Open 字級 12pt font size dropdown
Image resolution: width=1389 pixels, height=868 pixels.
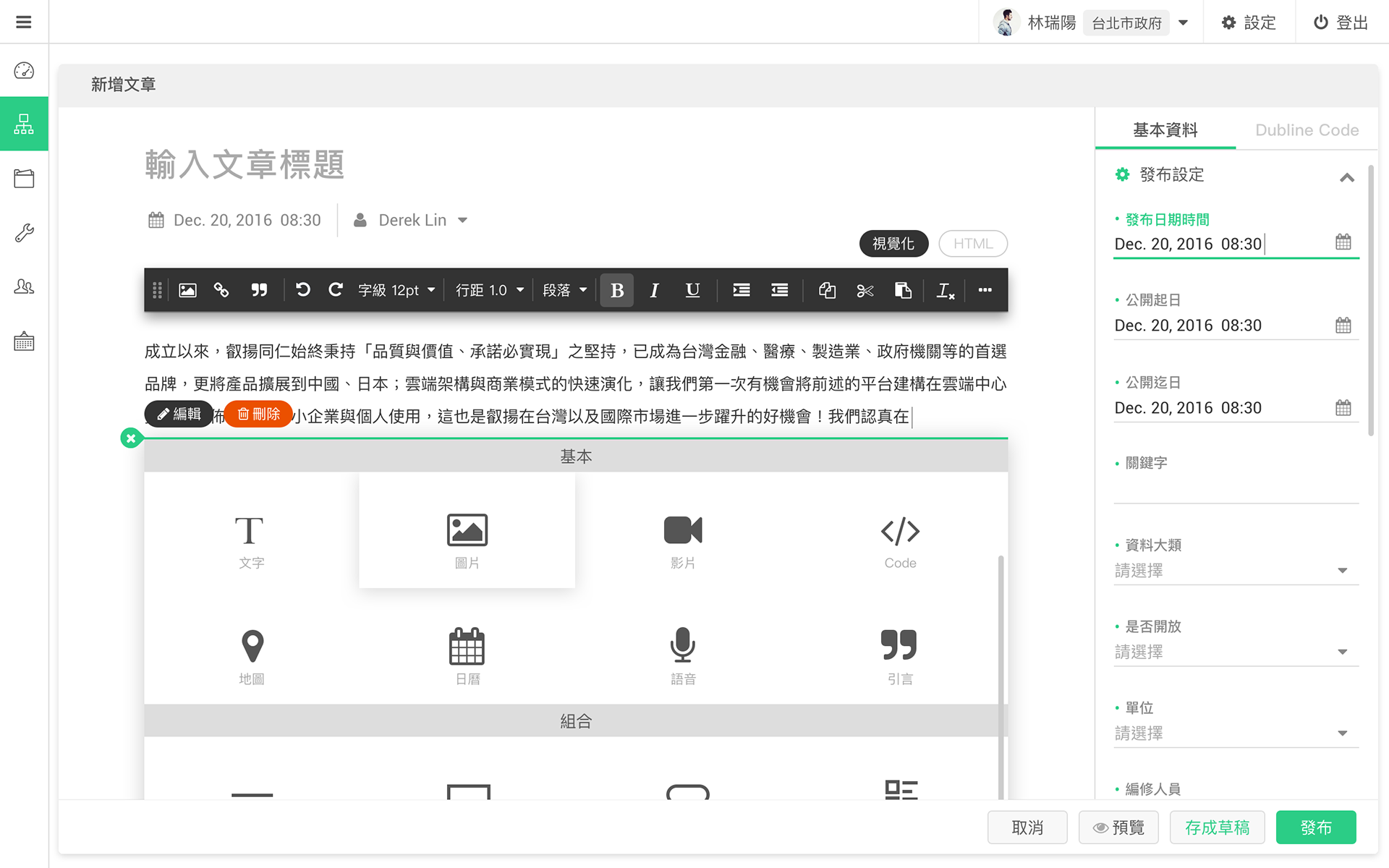[x=396, y=290]
